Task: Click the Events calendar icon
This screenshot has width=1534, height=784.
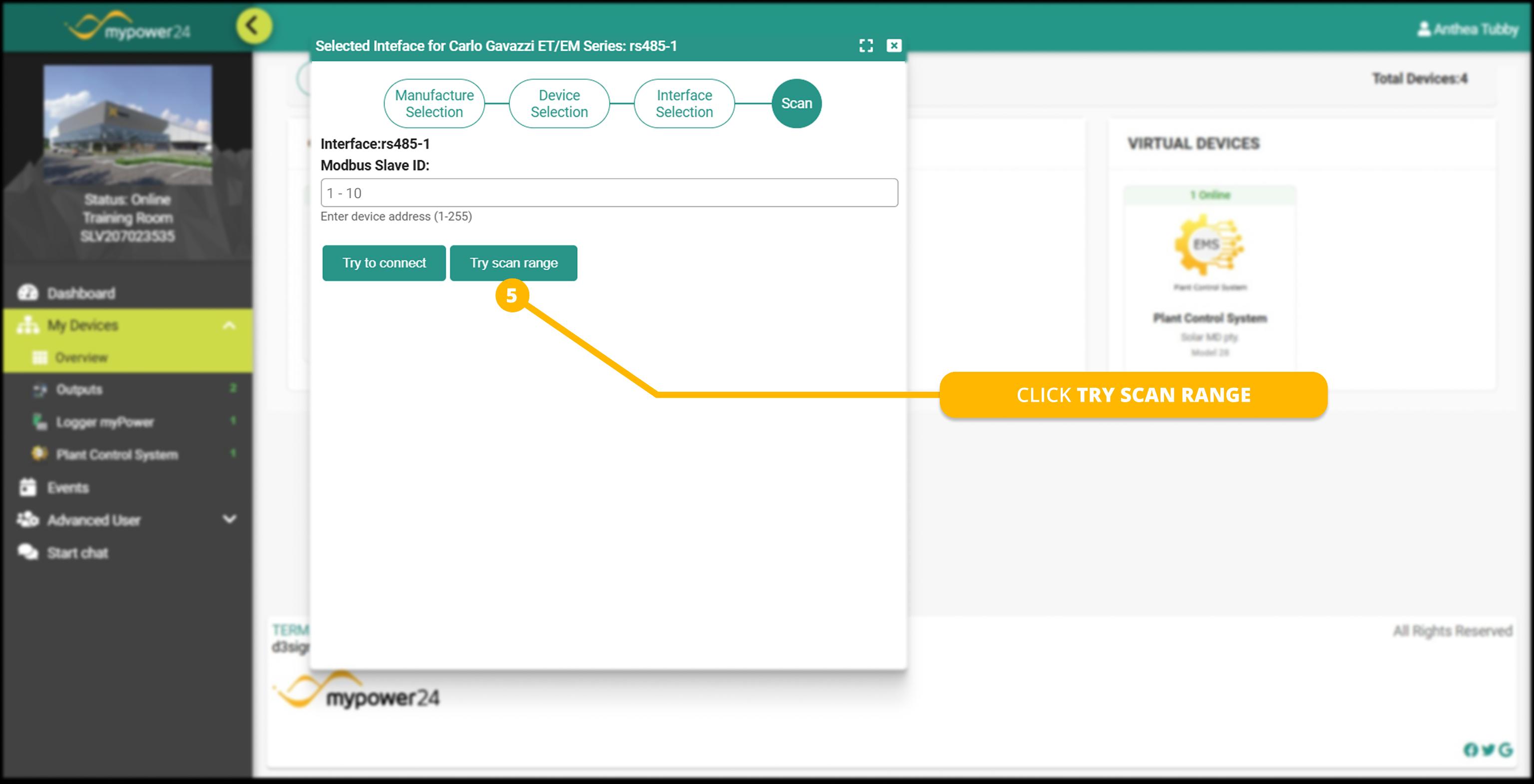Action: [27, 488]
